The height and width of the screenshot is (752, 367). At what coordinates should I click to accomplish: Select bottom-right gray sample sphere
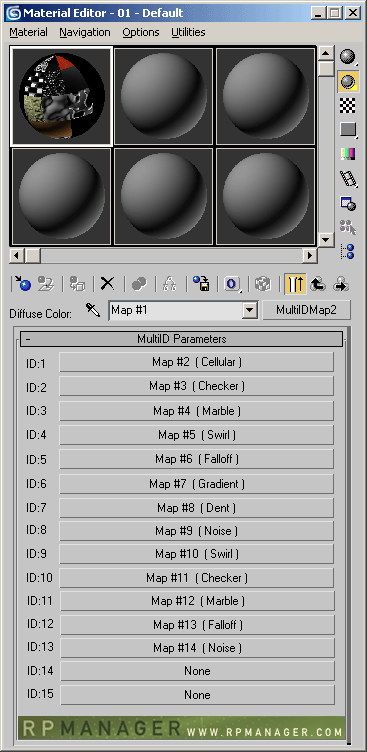pyautogui.click(x=265, y=197)
